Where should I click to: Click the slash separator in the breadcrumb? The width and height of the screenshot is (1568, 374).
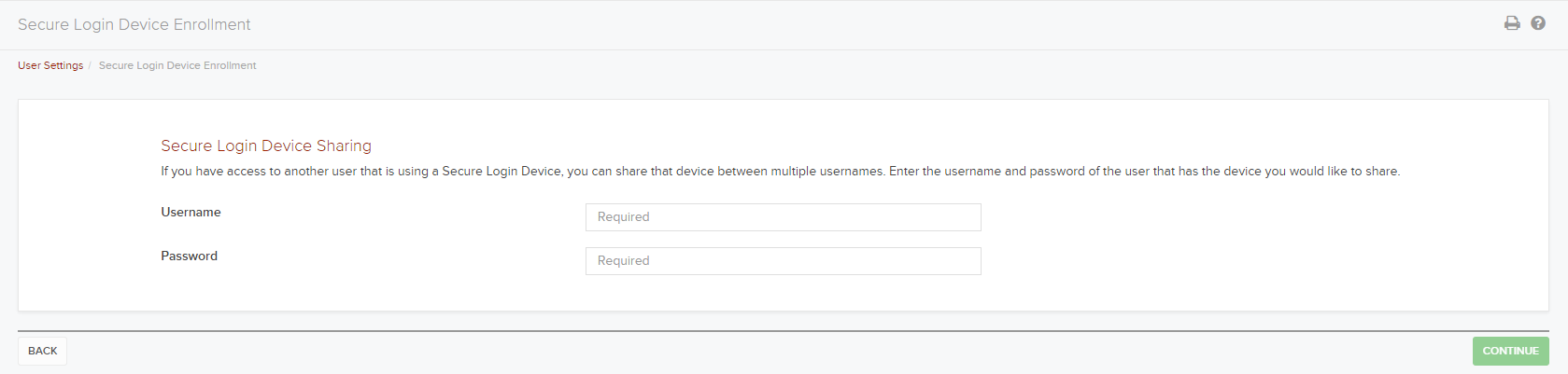[x=90, y=65]
